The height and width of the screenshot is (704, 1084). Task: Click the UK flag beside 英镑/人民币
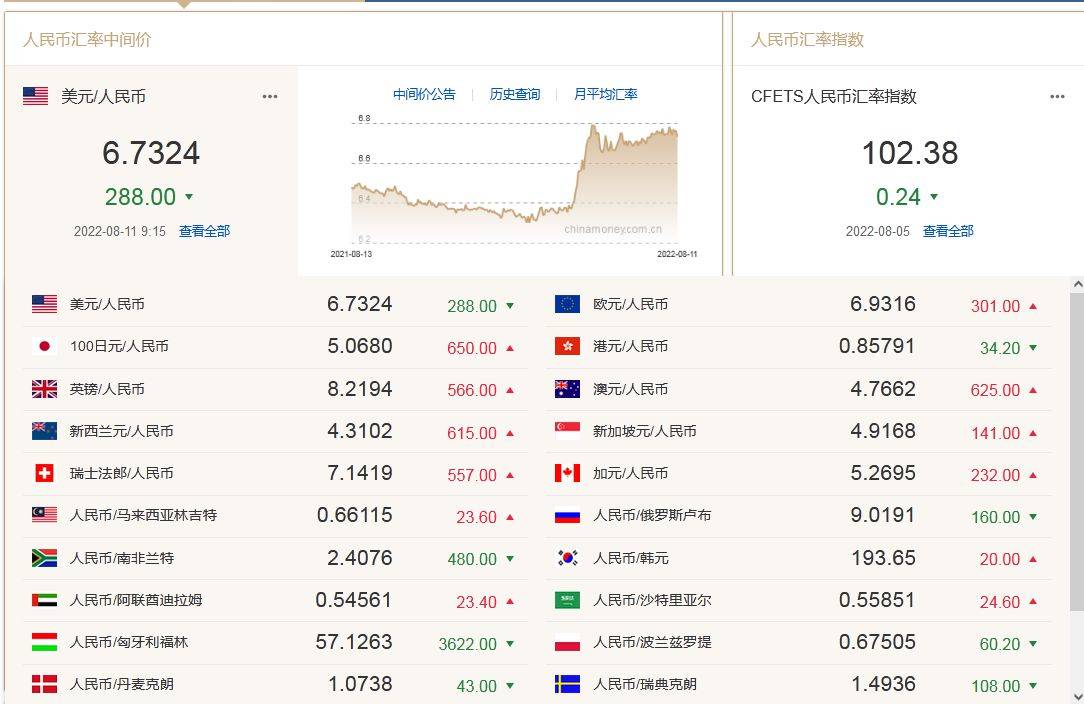coord(44,389)
